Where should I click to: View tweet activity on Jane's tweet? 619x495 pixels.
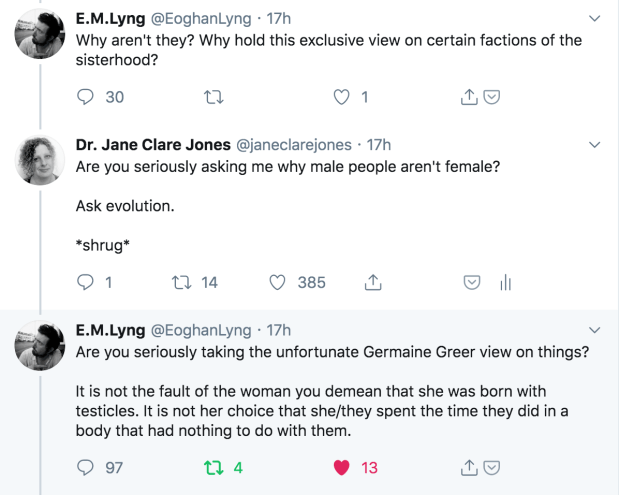click(x=506, y=283)
